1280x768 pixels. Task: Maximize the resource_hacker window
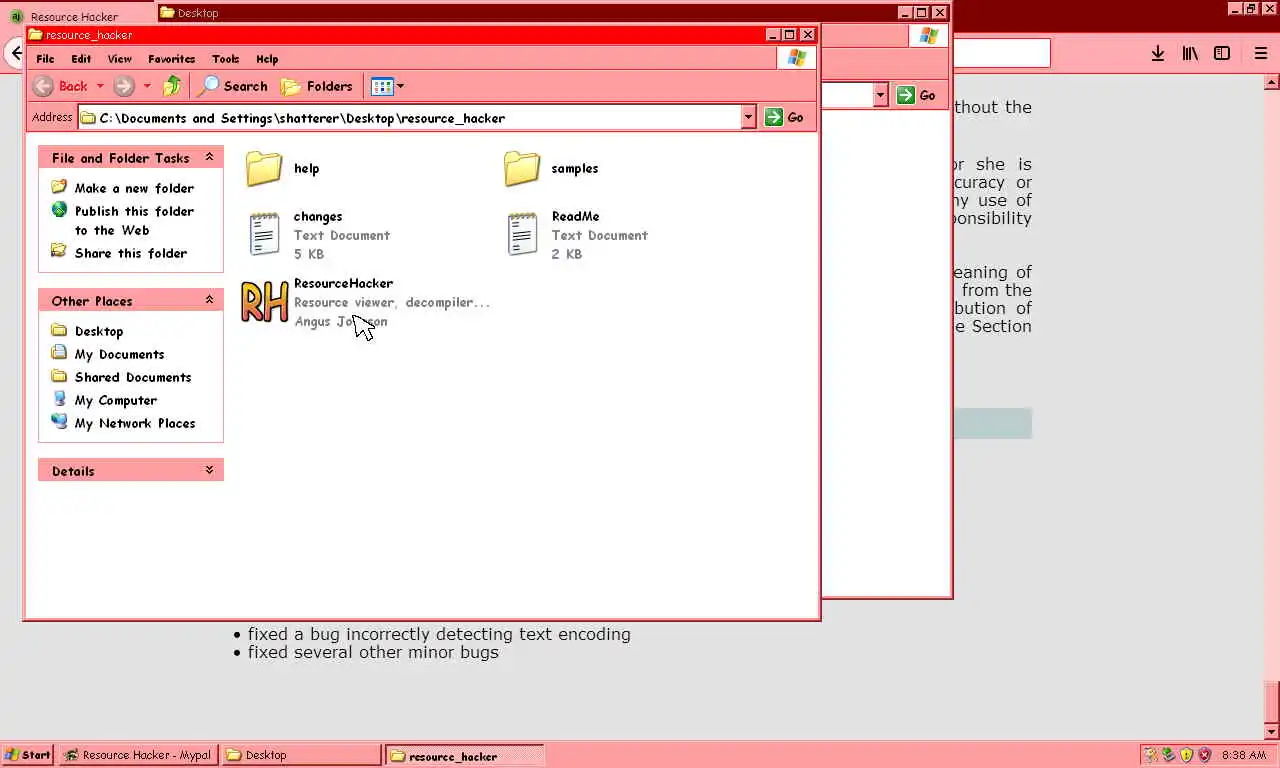click(790, 34)
